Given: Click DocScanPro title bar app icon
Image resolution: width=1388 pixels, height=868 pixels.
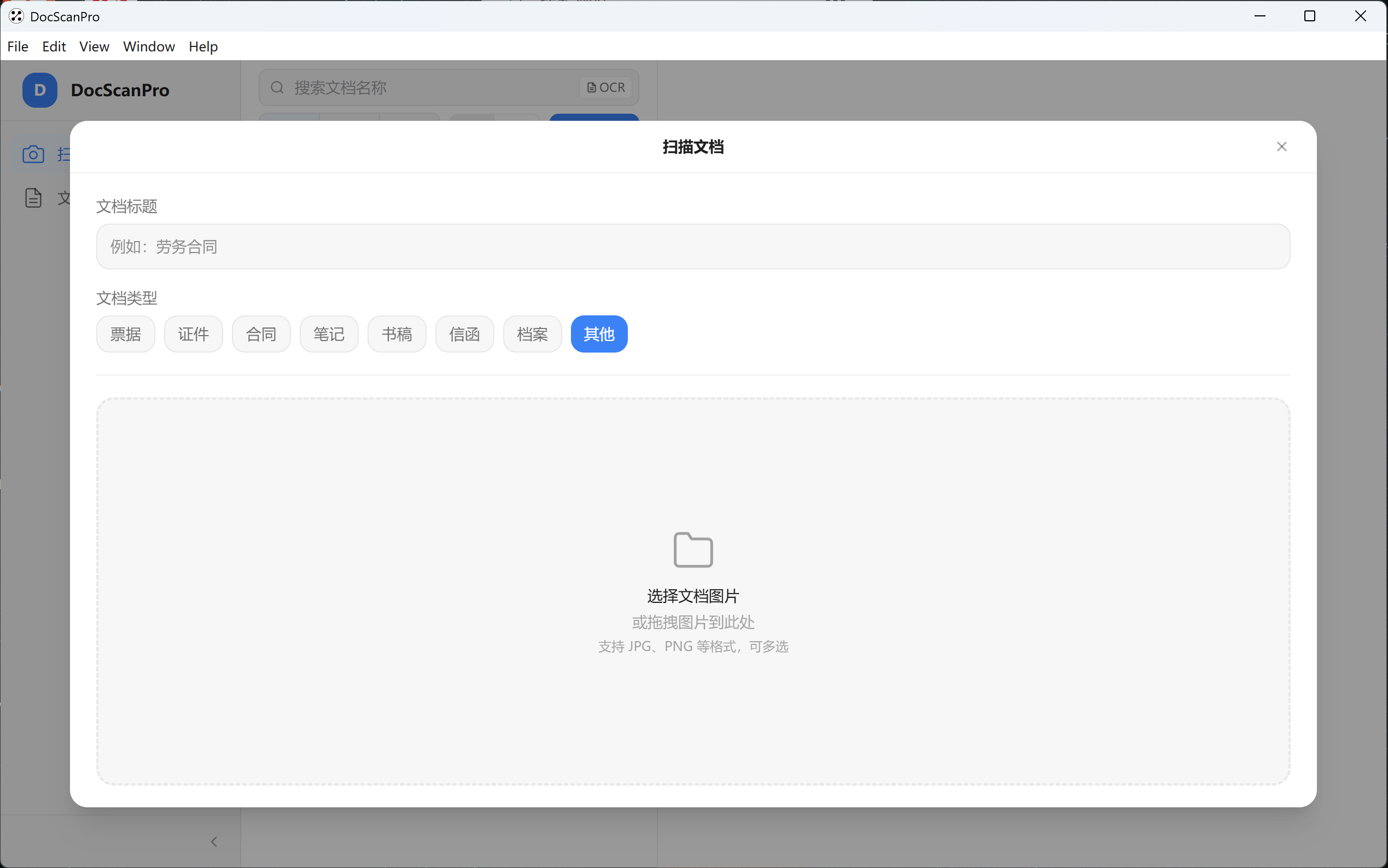Looking at the screenshot, I should [16, 16].
